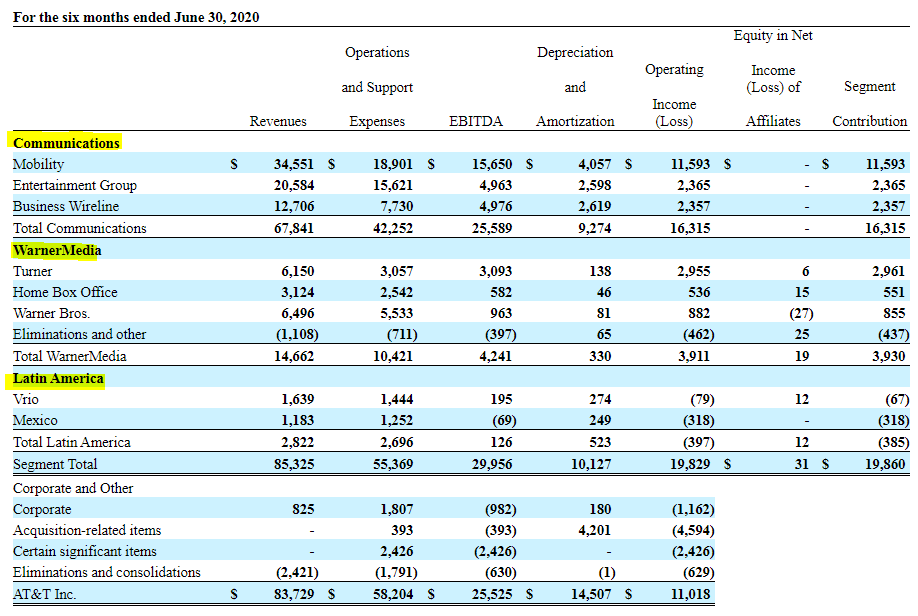Image resolution: width=918 pixels, height=616 pixels.
Task: Click Turner revenues value 6,150
Action: [x=297, y=271]
